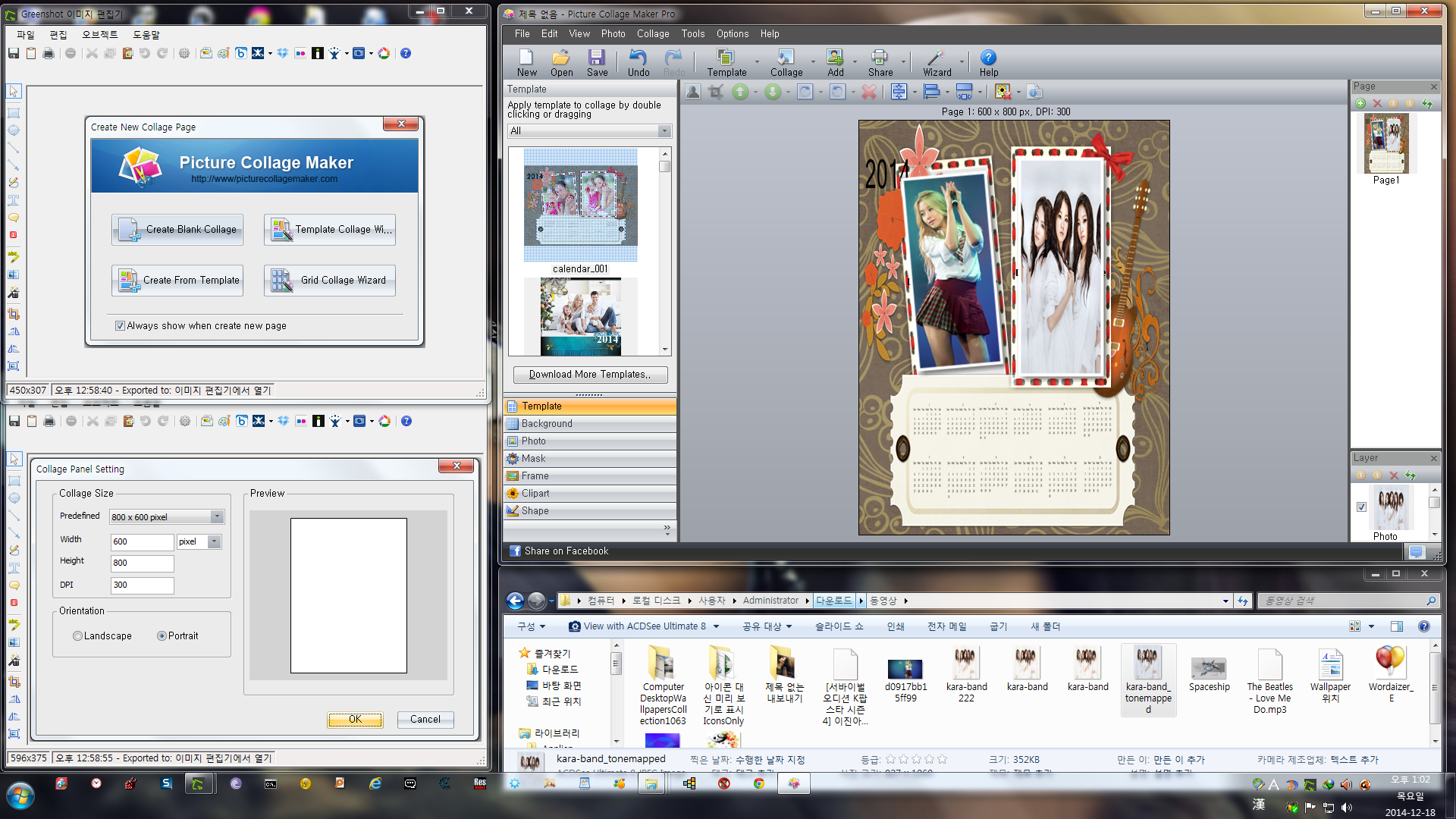Click clipboard icon in the titled Greenshot window
The height and width of the screenshot is (819, 1456).
coord(31,53)
